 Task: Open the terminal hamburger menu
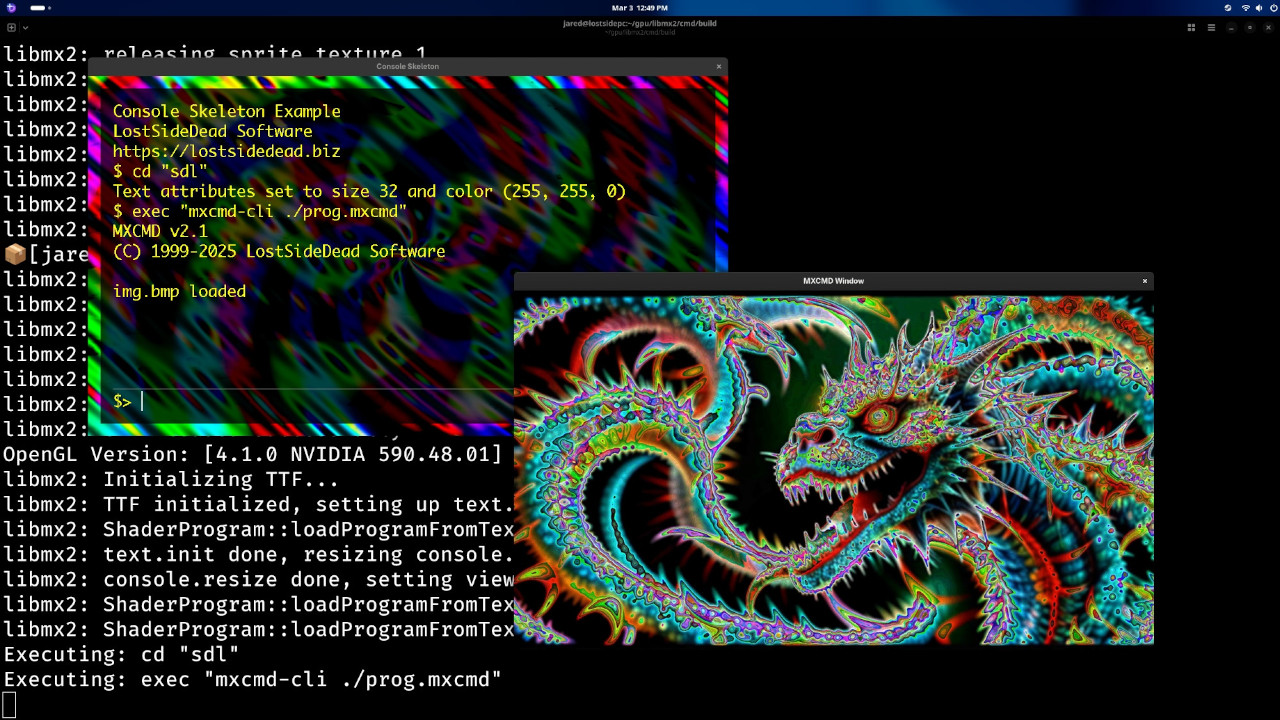tap(1211, 28)
